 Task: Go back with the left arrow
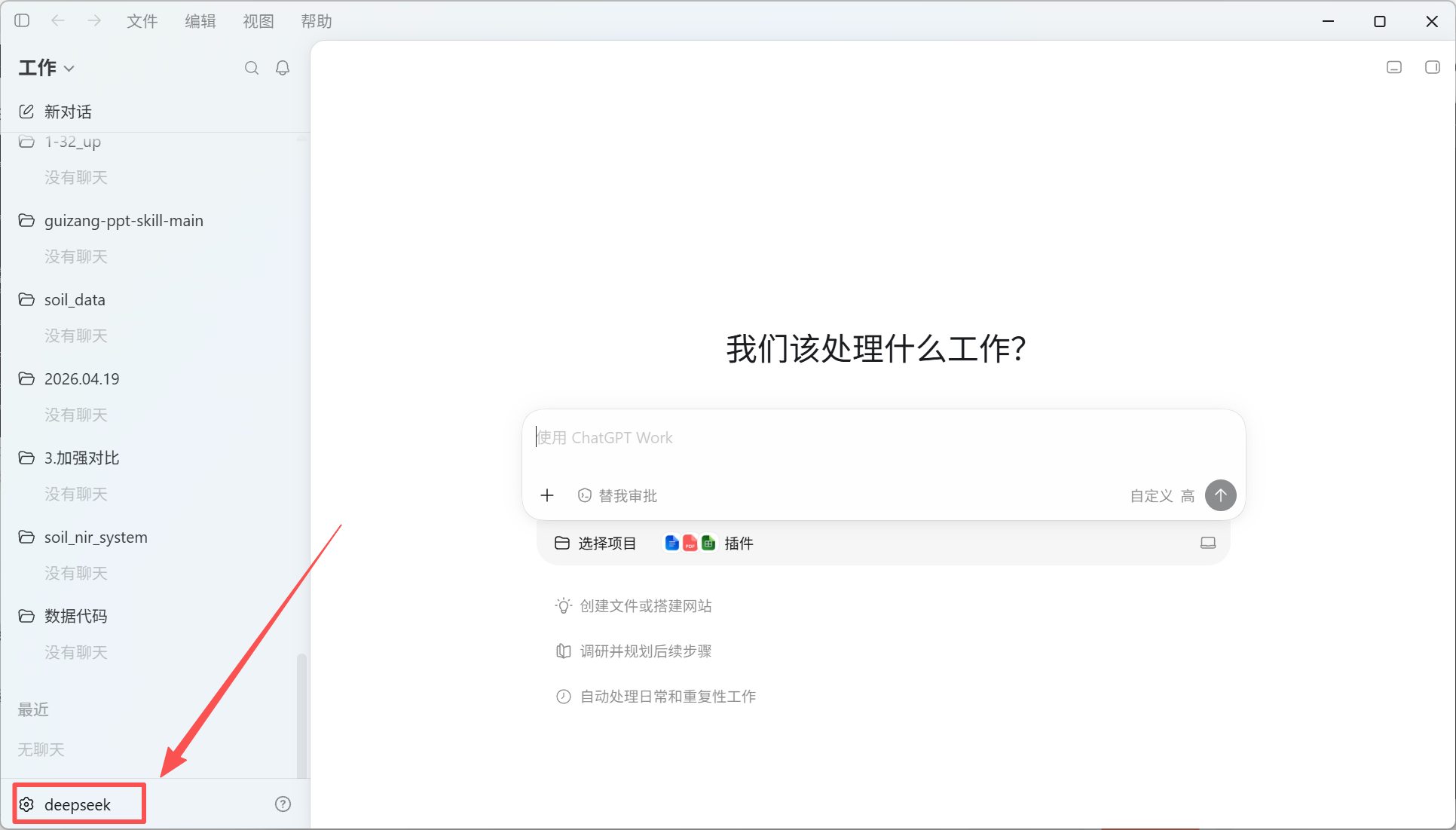click(x=58, y=20)
